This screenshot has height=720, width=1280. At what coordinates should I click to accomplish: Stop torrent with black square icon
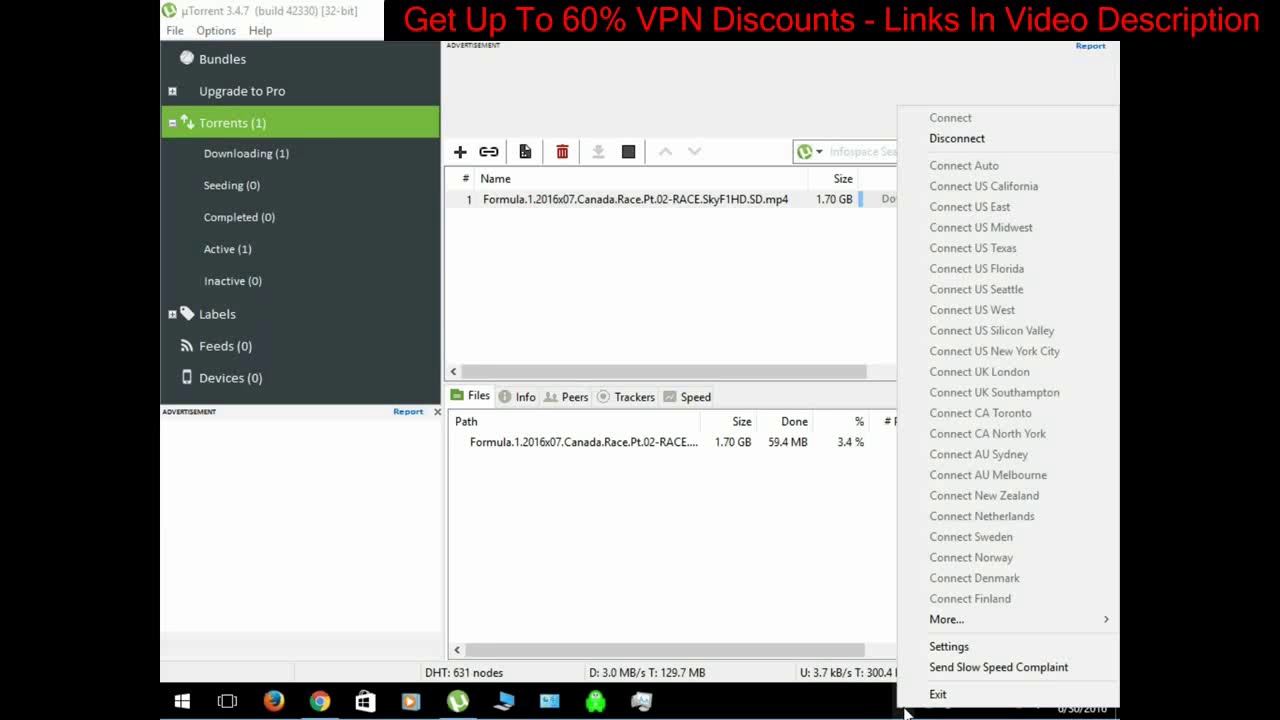click(628, 152)
